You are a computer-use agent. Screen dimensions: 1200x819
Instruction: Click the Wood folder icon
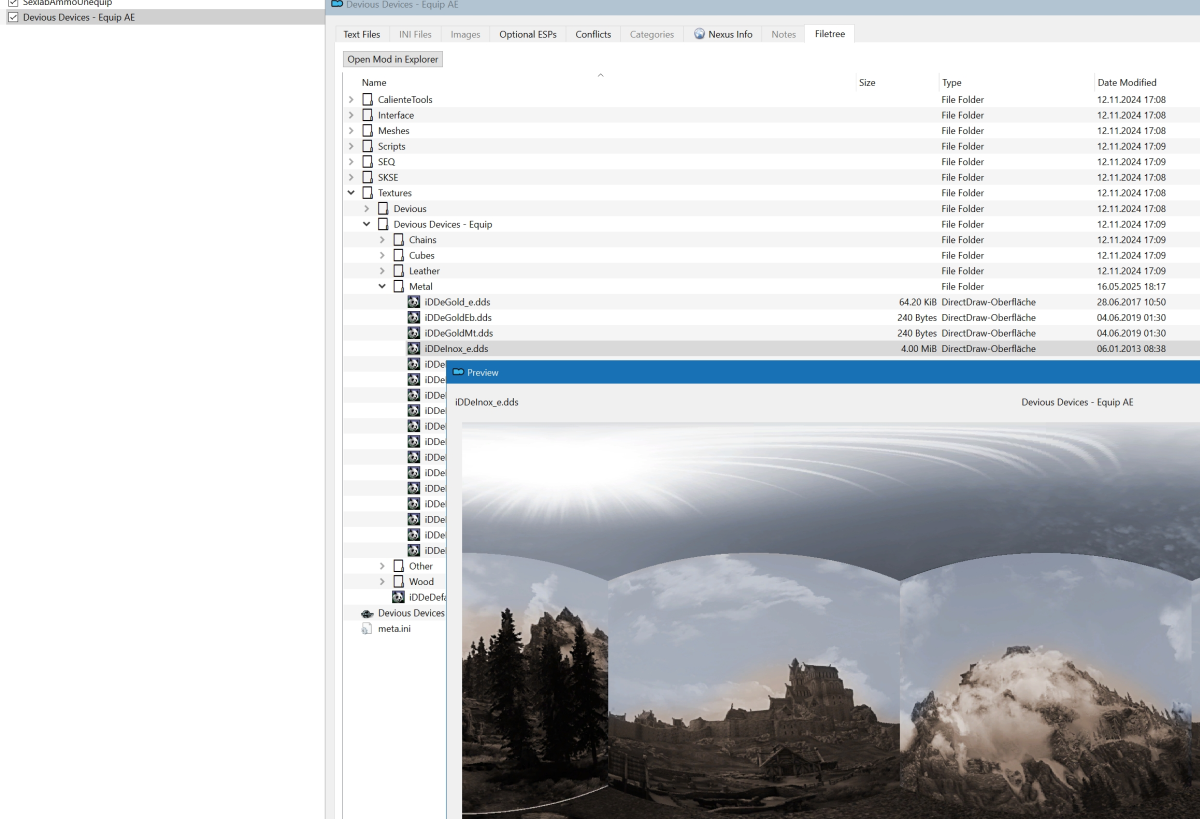coord(399,581)
